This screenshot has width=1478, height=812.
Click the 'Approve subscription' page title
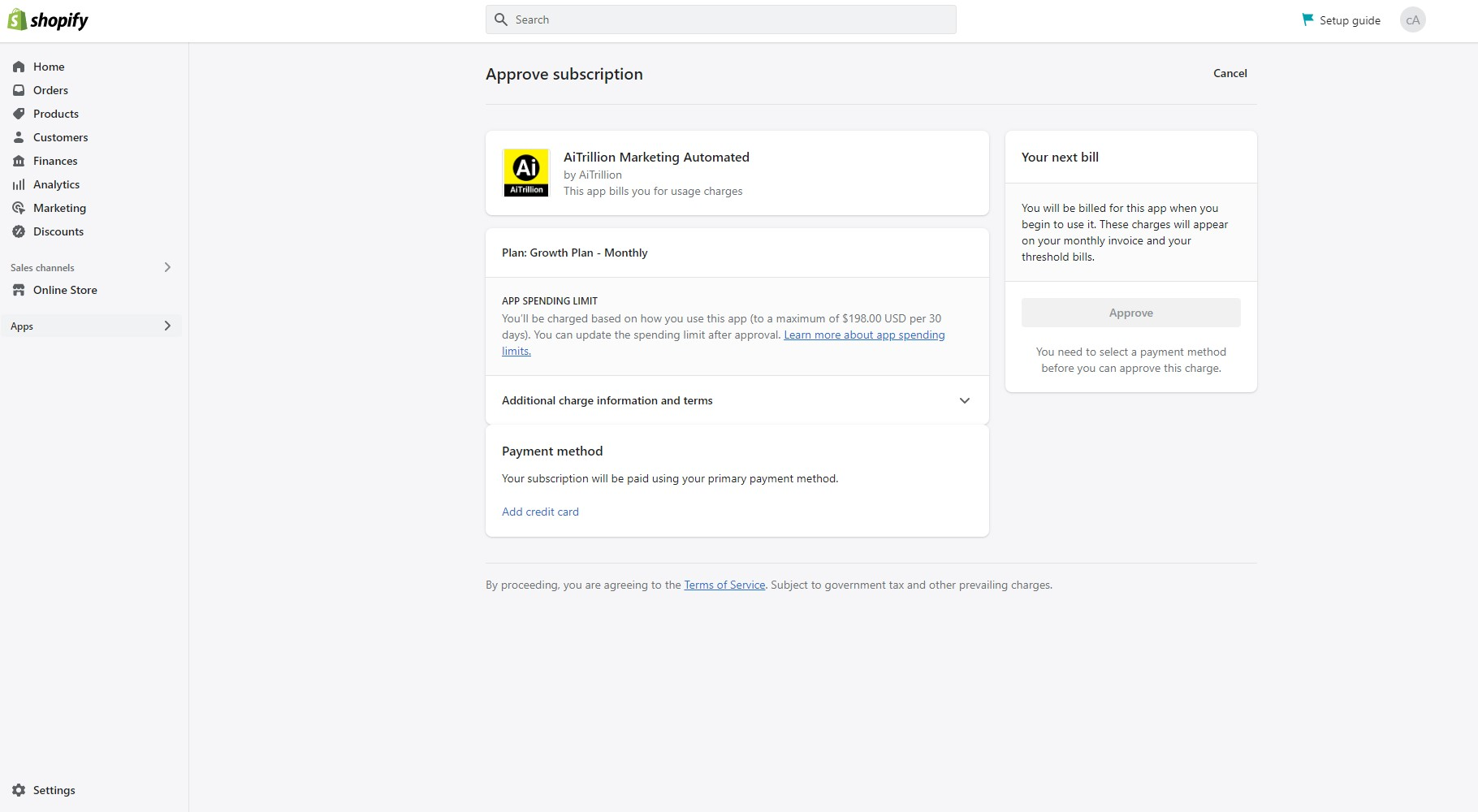coord(564,74)
